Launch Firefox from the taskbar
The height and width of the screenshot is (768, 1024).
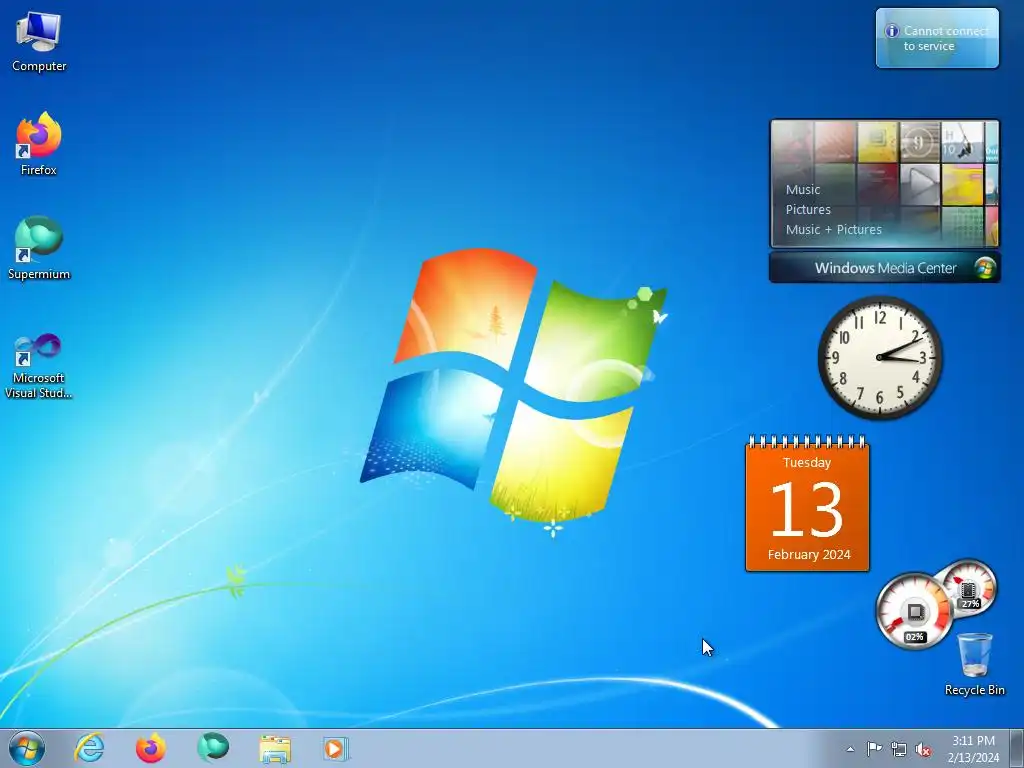coord(150,748)
